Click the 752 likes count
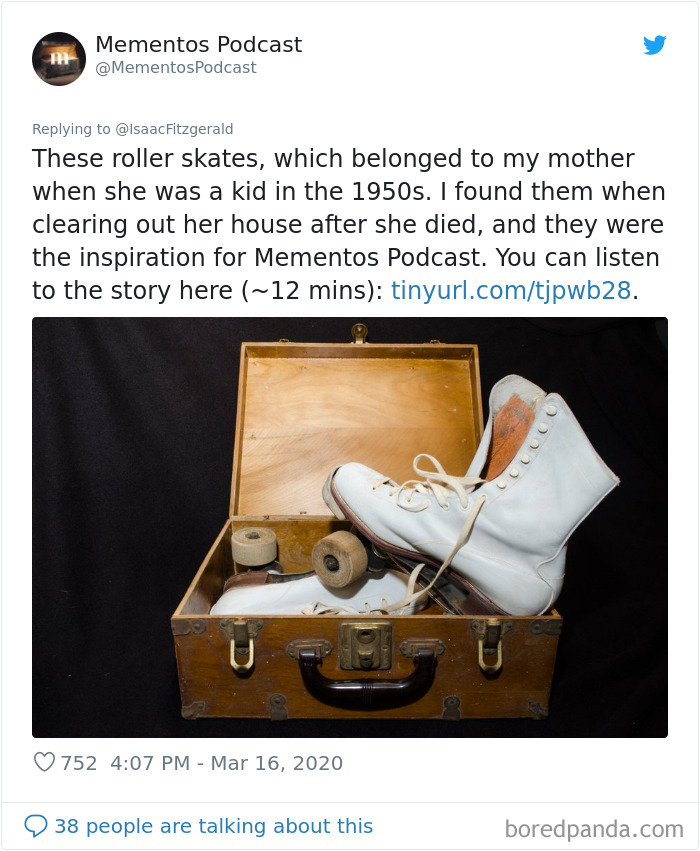Viewport: 700px width, 851px height. [75, 763]
